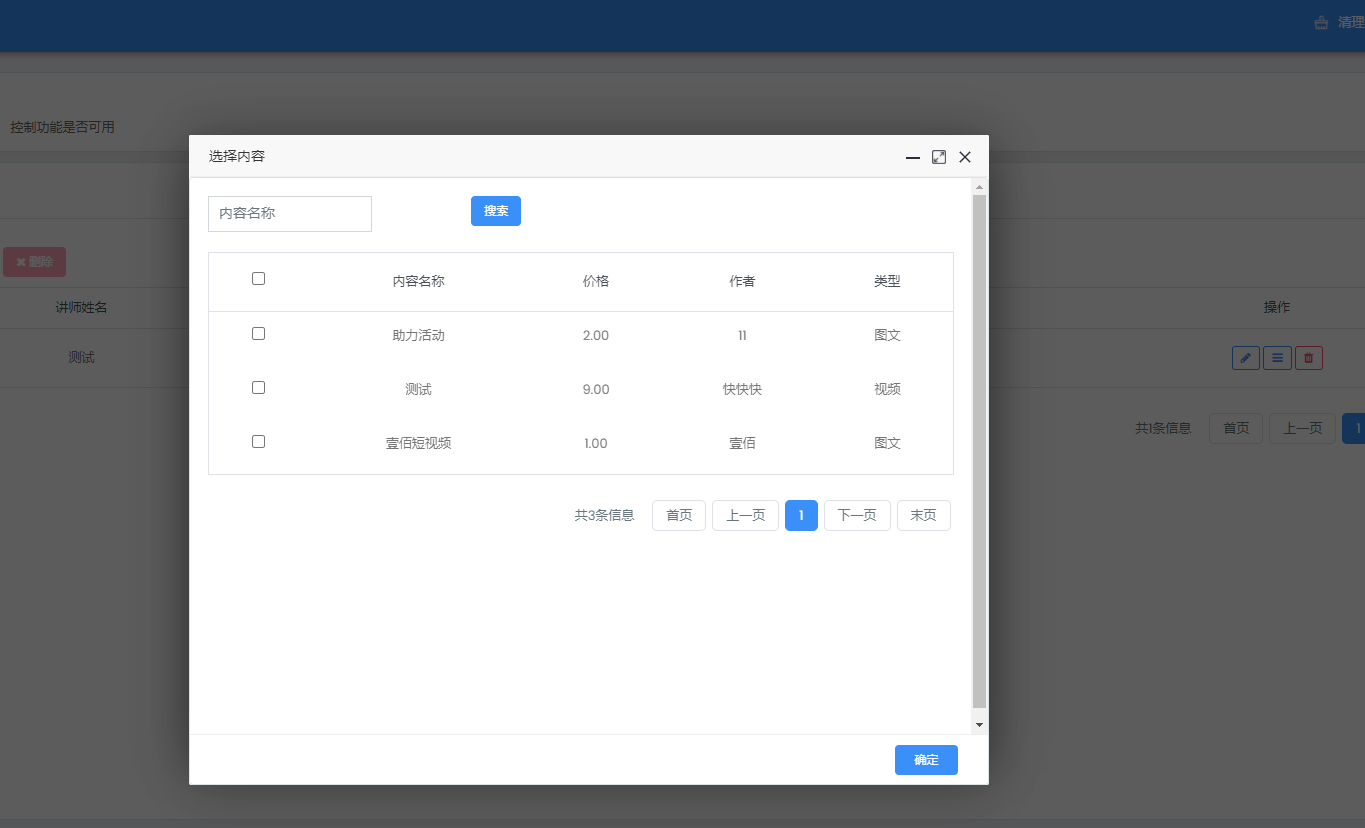Screen dimensions: 1365x828
Task: Check the 助力活动 row checkbox
Action: [x=258, y=334]
